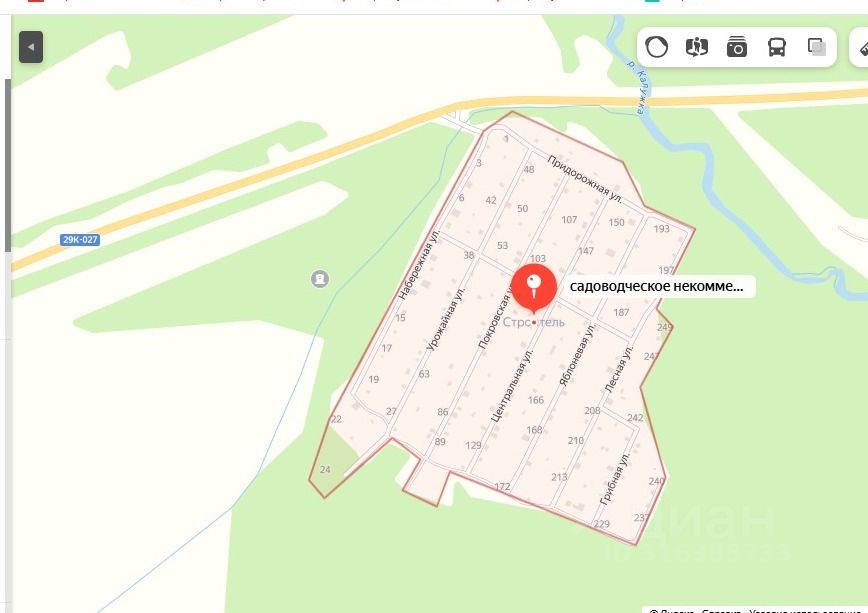Select the ruler measurement tool

click(863, 47)
